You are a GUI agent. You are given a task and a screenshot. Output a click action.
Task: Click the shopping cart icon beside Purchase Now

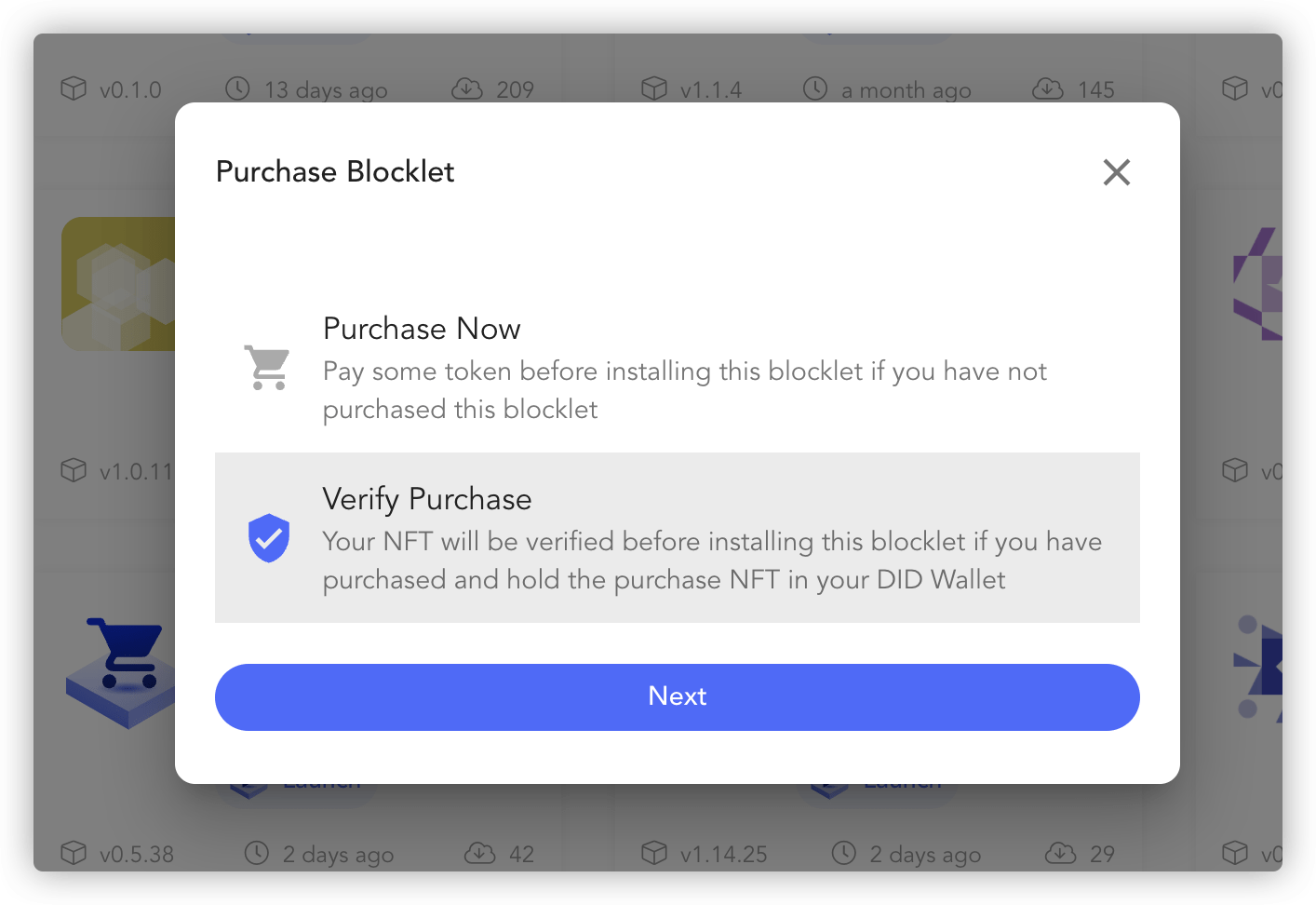(267, 367)
